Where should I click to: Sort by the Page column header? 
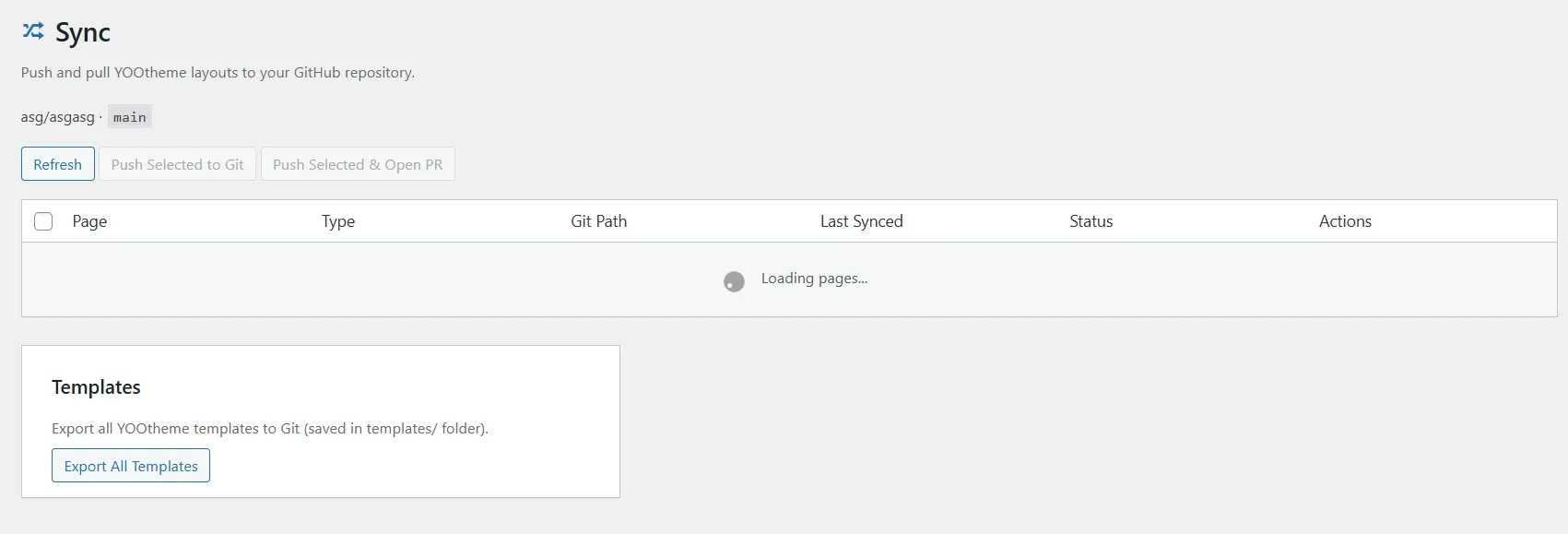89,221
